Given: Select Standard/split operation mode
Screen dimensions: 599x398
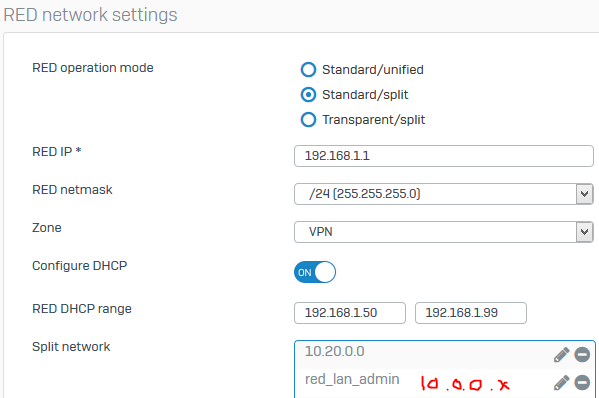Looking at the screenshot, I should pos(308,95).
